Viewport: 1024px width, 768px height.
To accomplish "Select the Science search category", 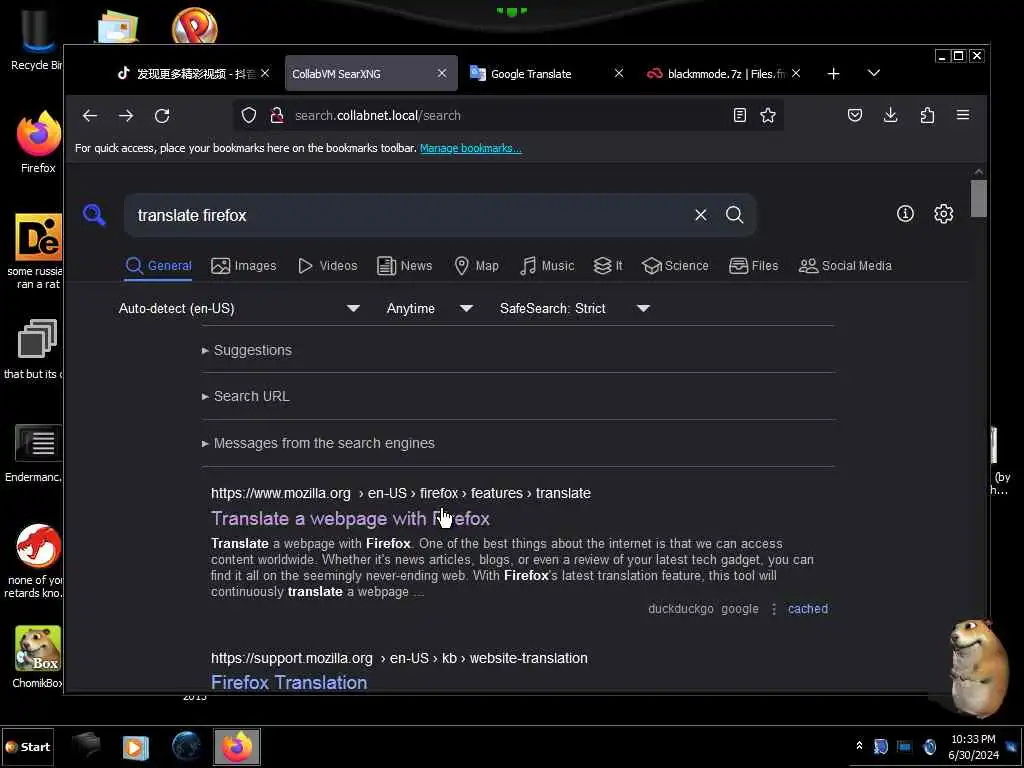I will [x=675, y=266].
